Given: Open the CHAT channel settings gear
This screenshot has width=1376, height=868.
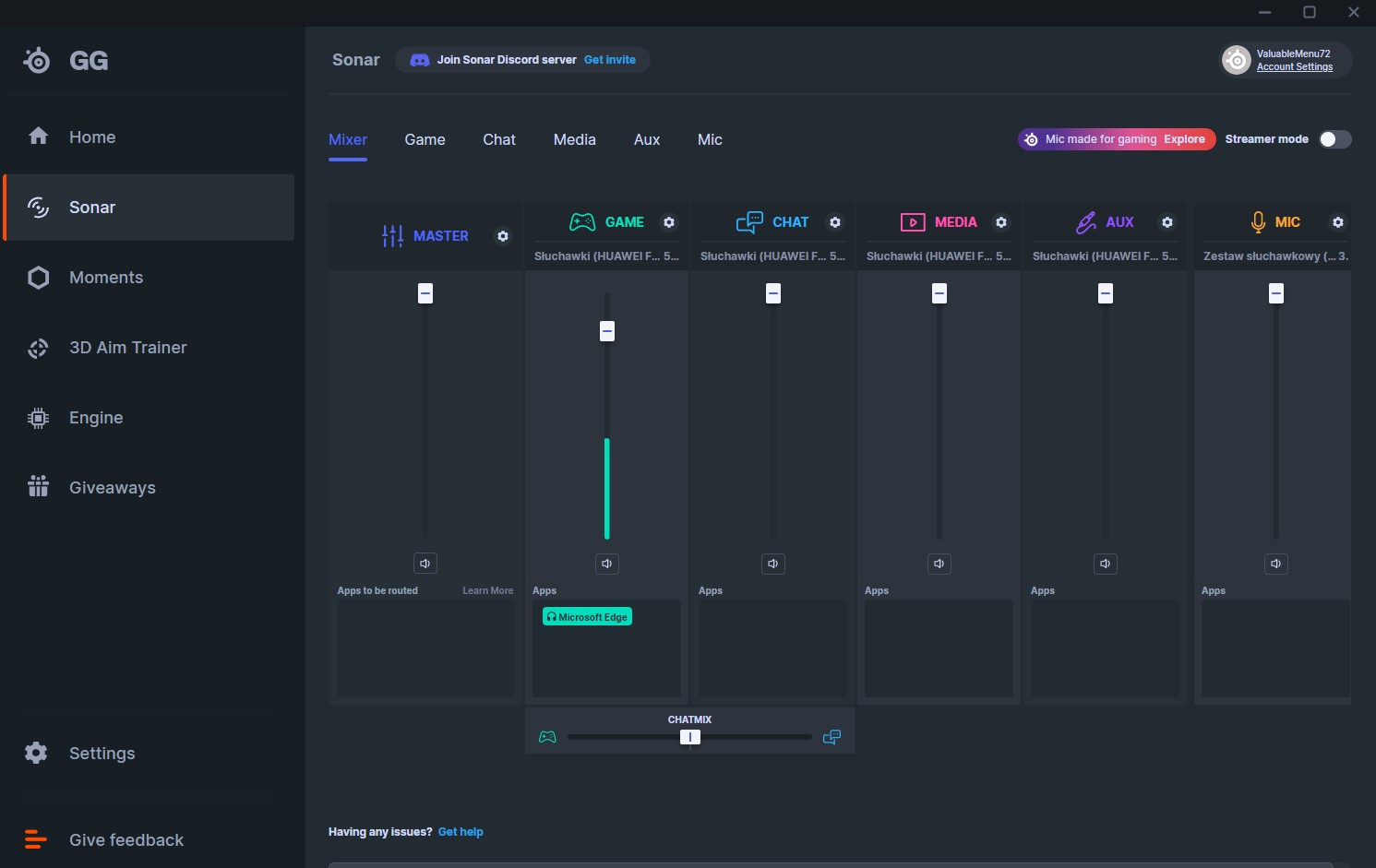Looking at the screenshot, I should [835, 222].
